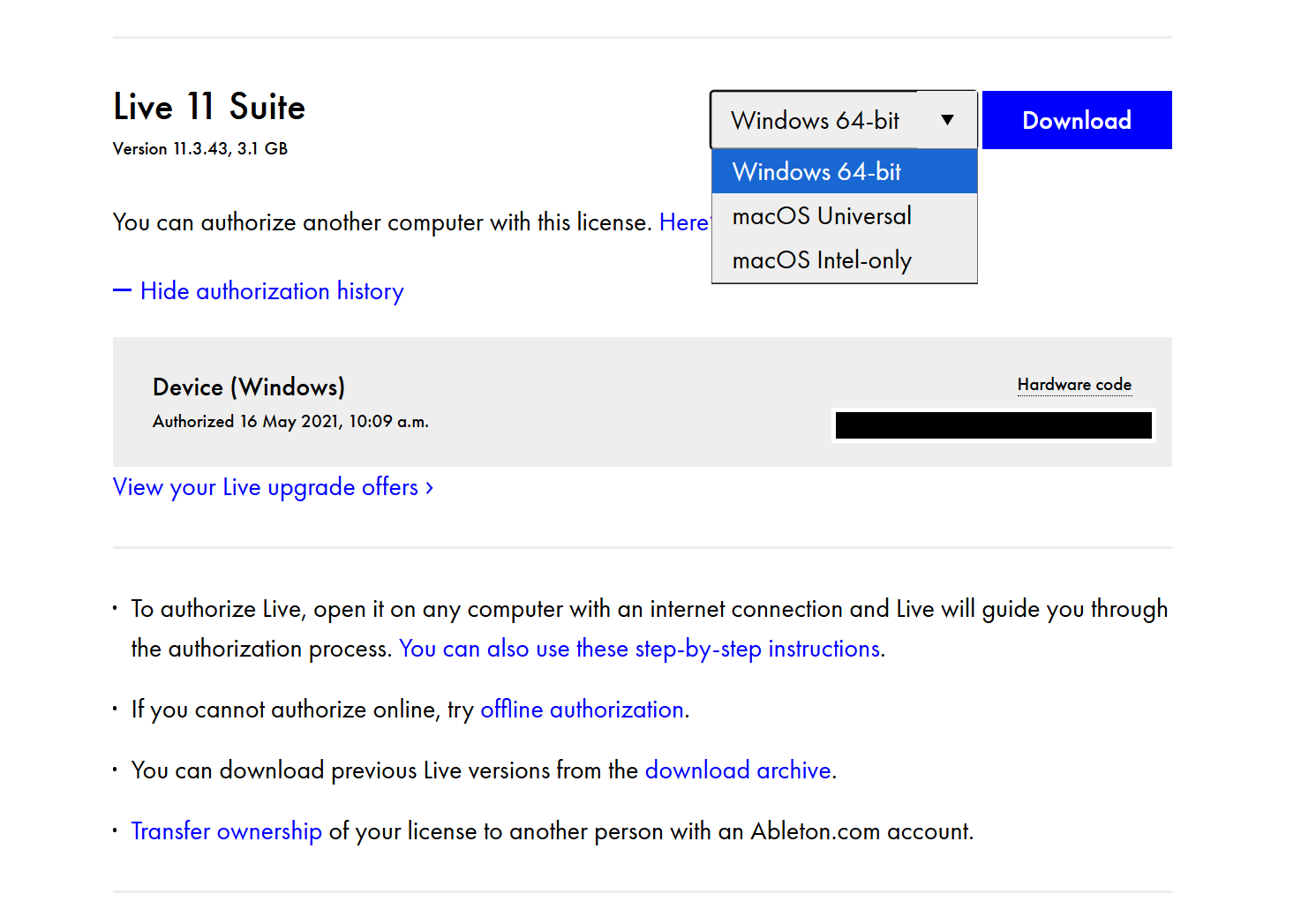1316x924 pixels.
Task: Click the black dropdown arrow triangle
Action: 947,120
